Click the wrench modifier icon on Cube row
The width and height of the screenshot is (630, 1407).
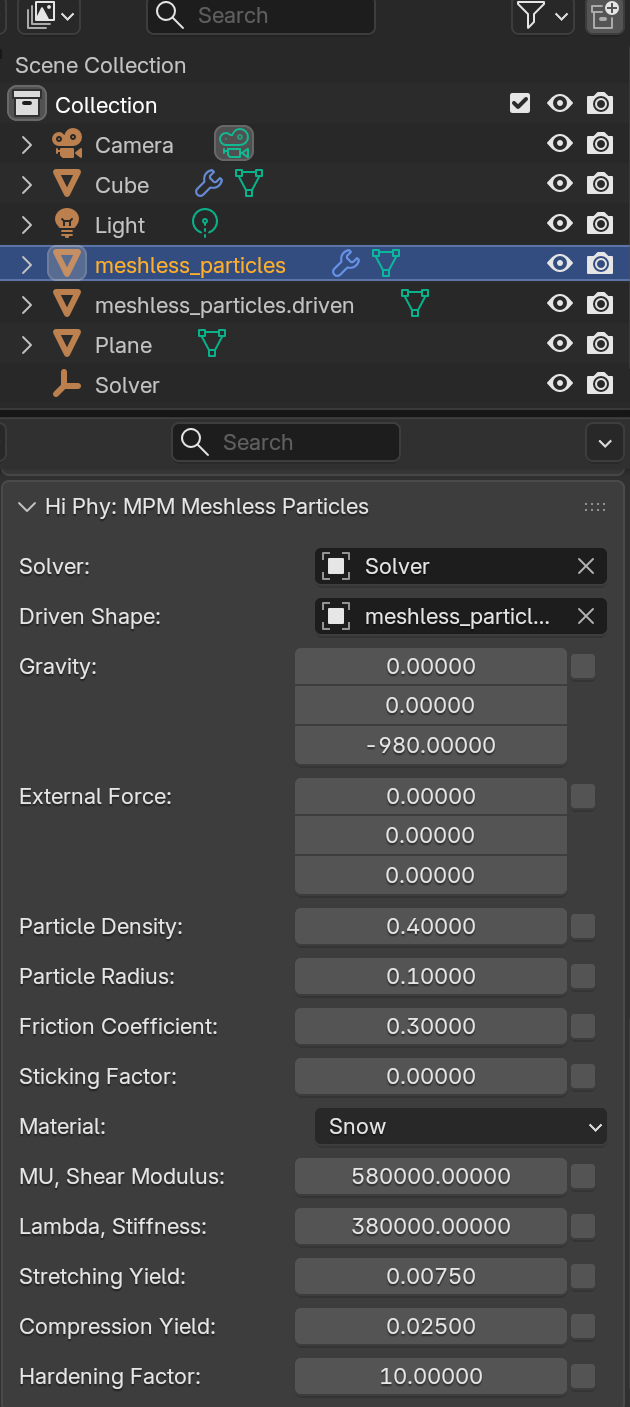point(208,184)
